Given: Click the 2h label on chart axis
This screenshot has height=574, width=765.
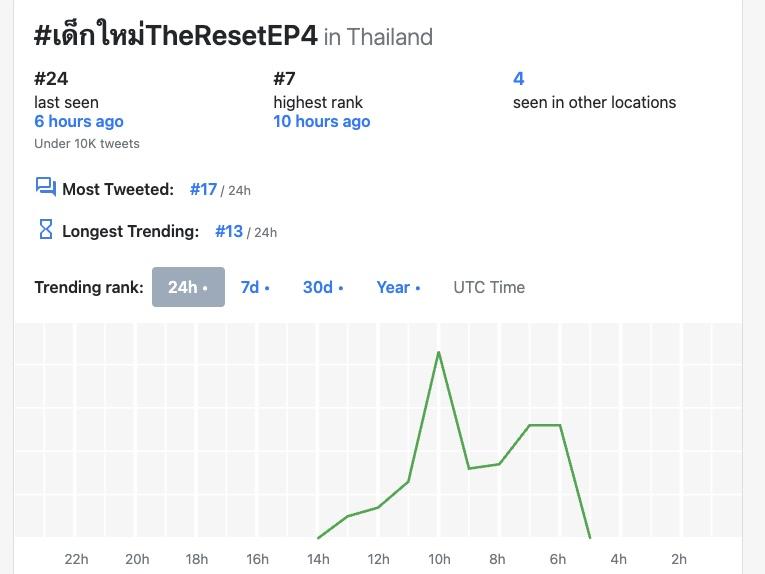Looking at the screenshot, I should click(x=679, y=559).
